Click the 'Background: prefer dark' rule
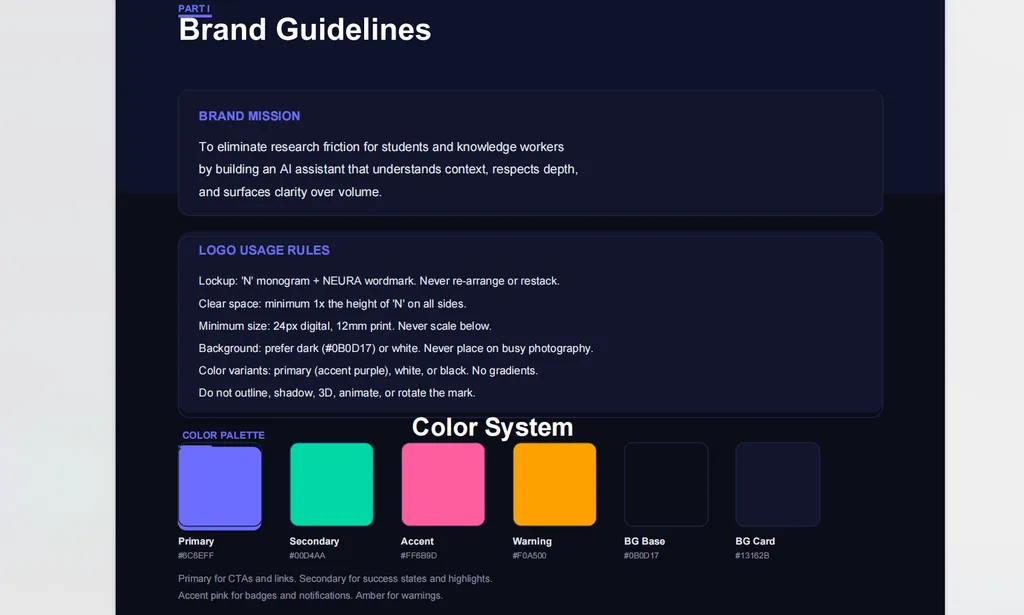 point(396,348)
